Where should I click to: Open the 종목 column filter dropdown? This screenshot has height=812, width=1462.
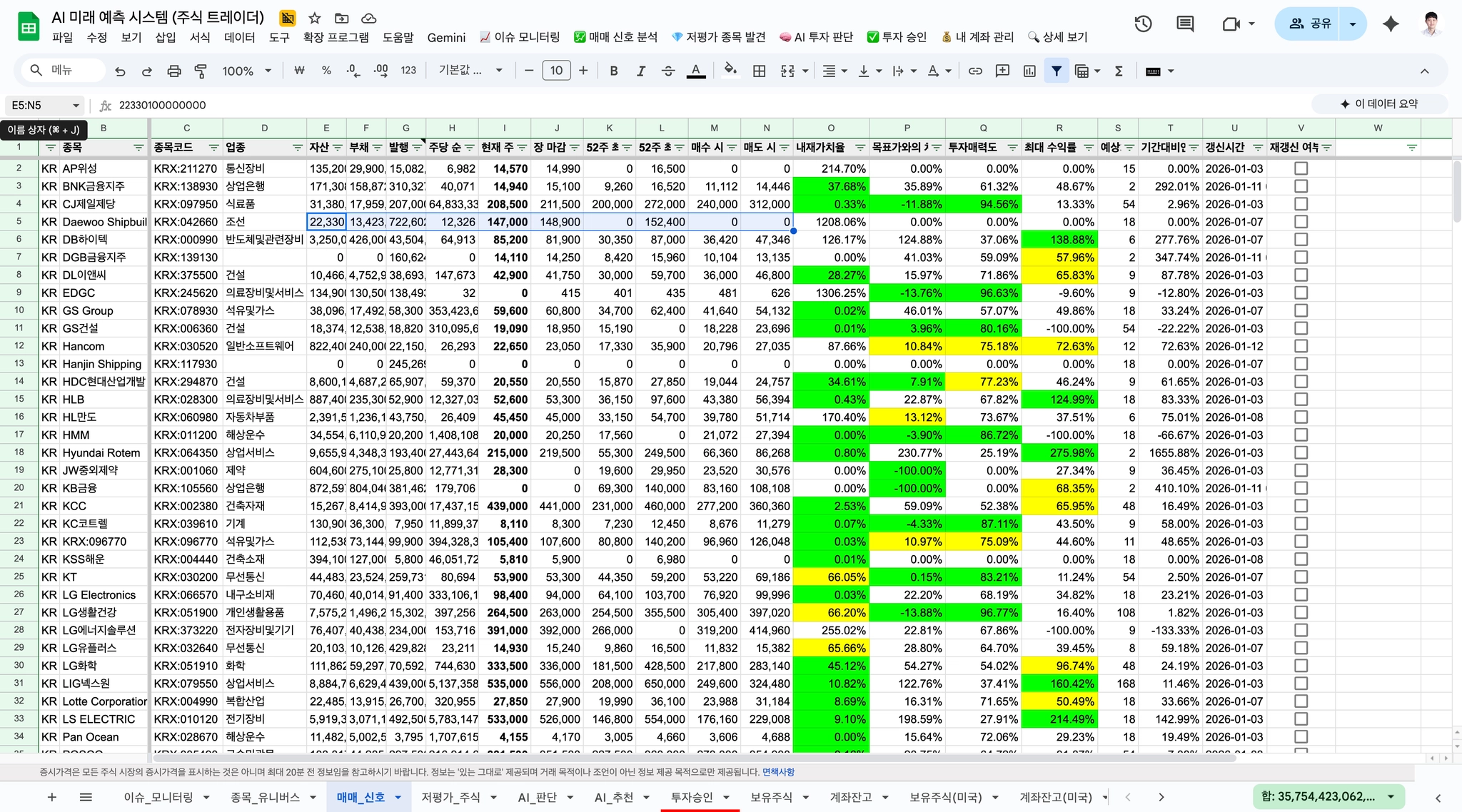pos(138,148)
